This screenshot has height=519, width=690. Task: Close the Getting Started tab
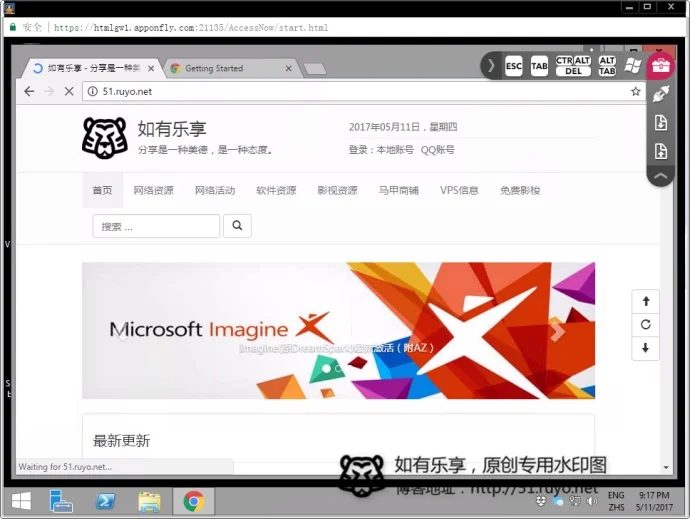[288, 68]
